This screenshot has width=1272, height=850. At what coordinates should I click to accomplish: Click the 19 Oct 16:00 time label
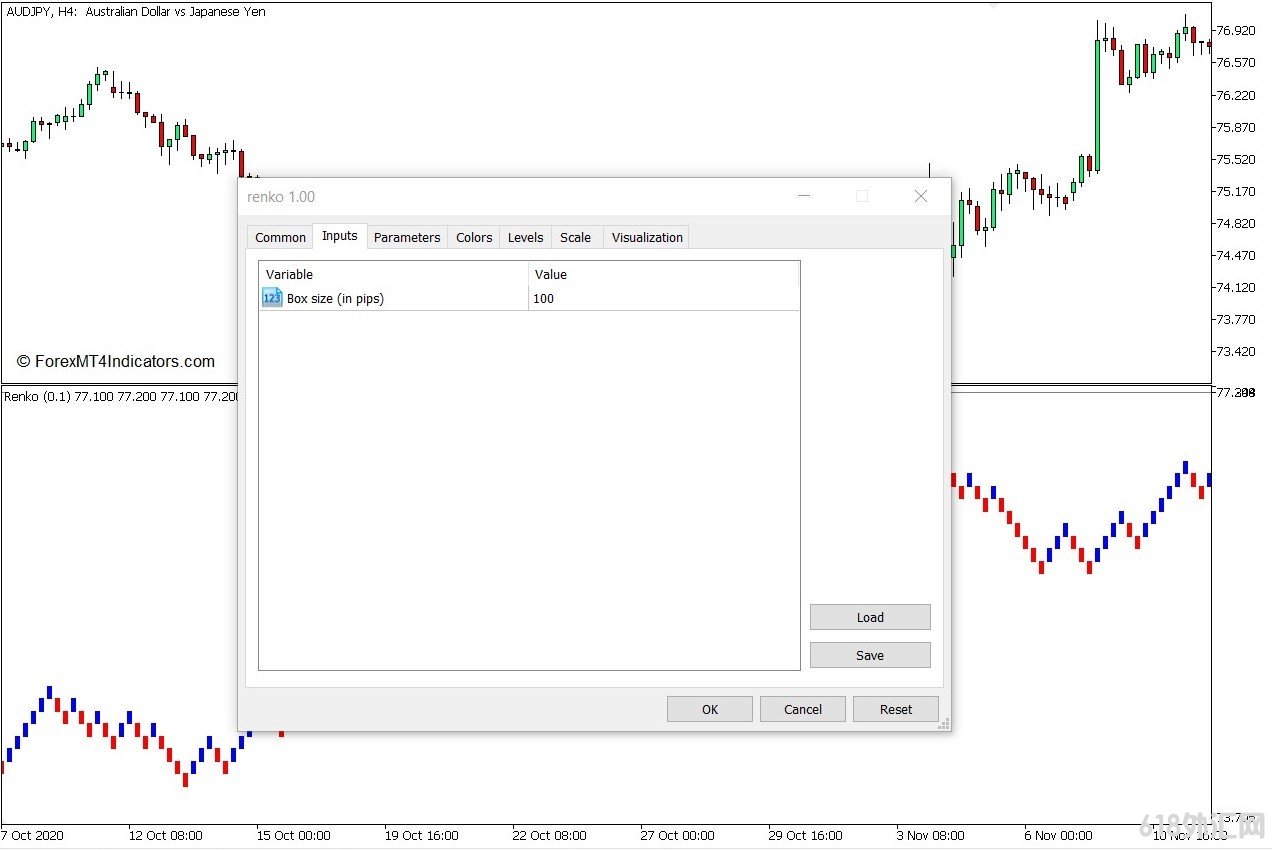pyautogui.click(x=421, y=835)
